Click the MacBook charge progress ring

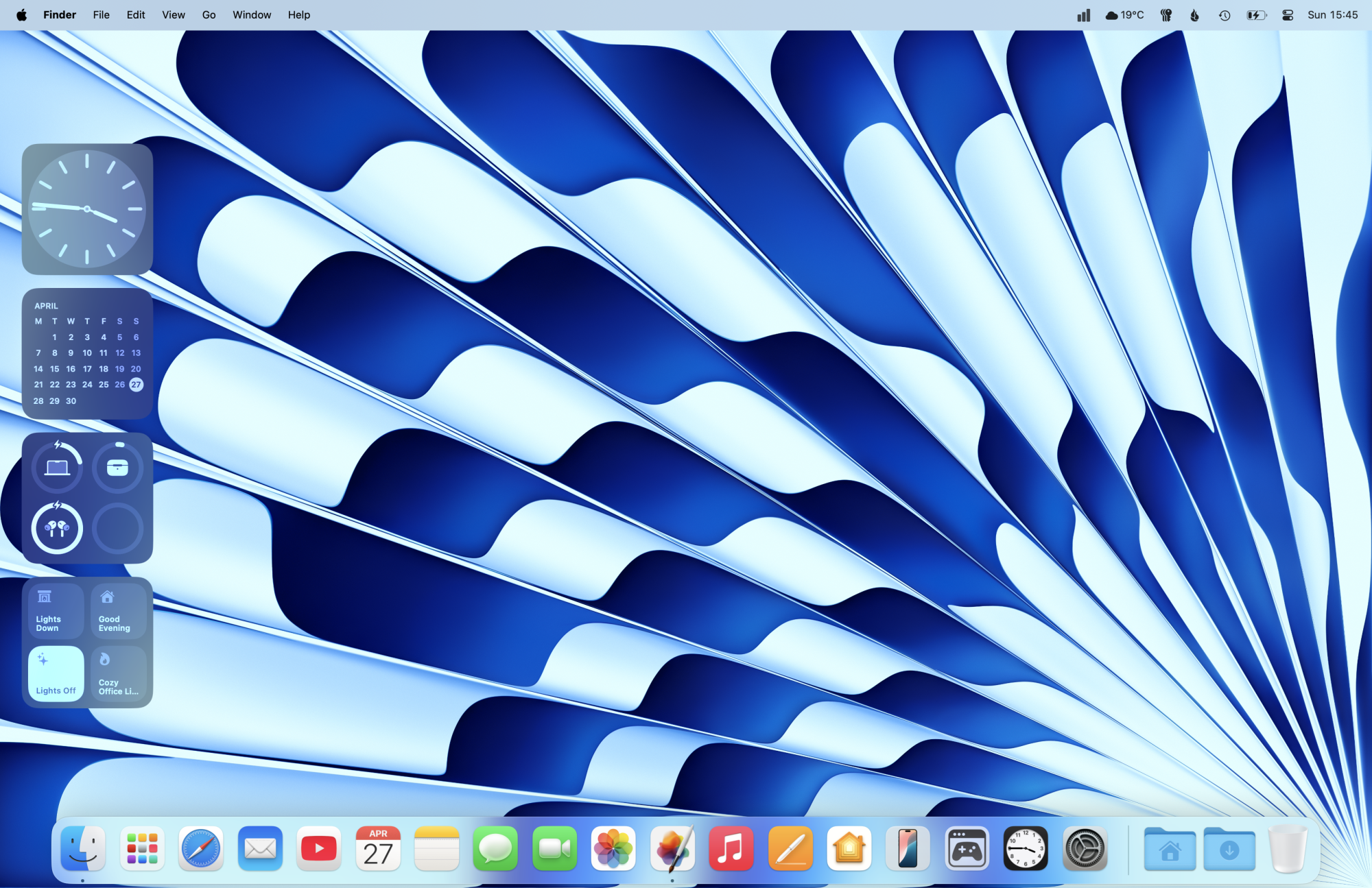pos(56,467)
